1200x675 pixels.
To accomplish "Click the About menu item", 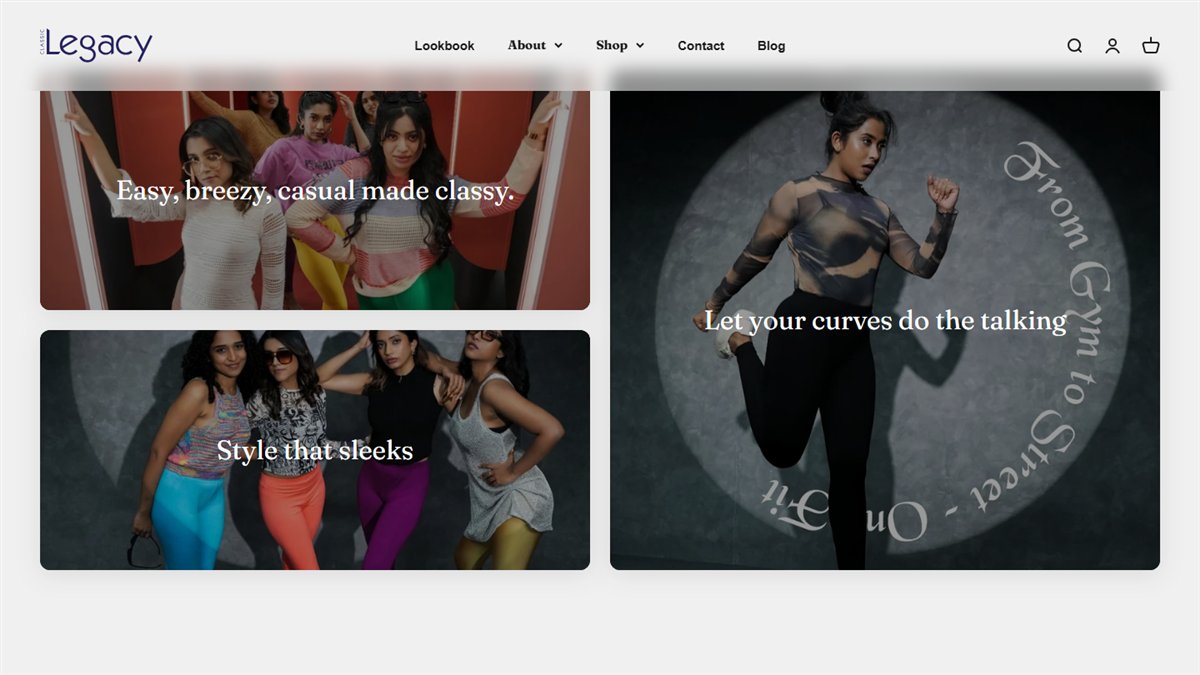I will 526,45.
